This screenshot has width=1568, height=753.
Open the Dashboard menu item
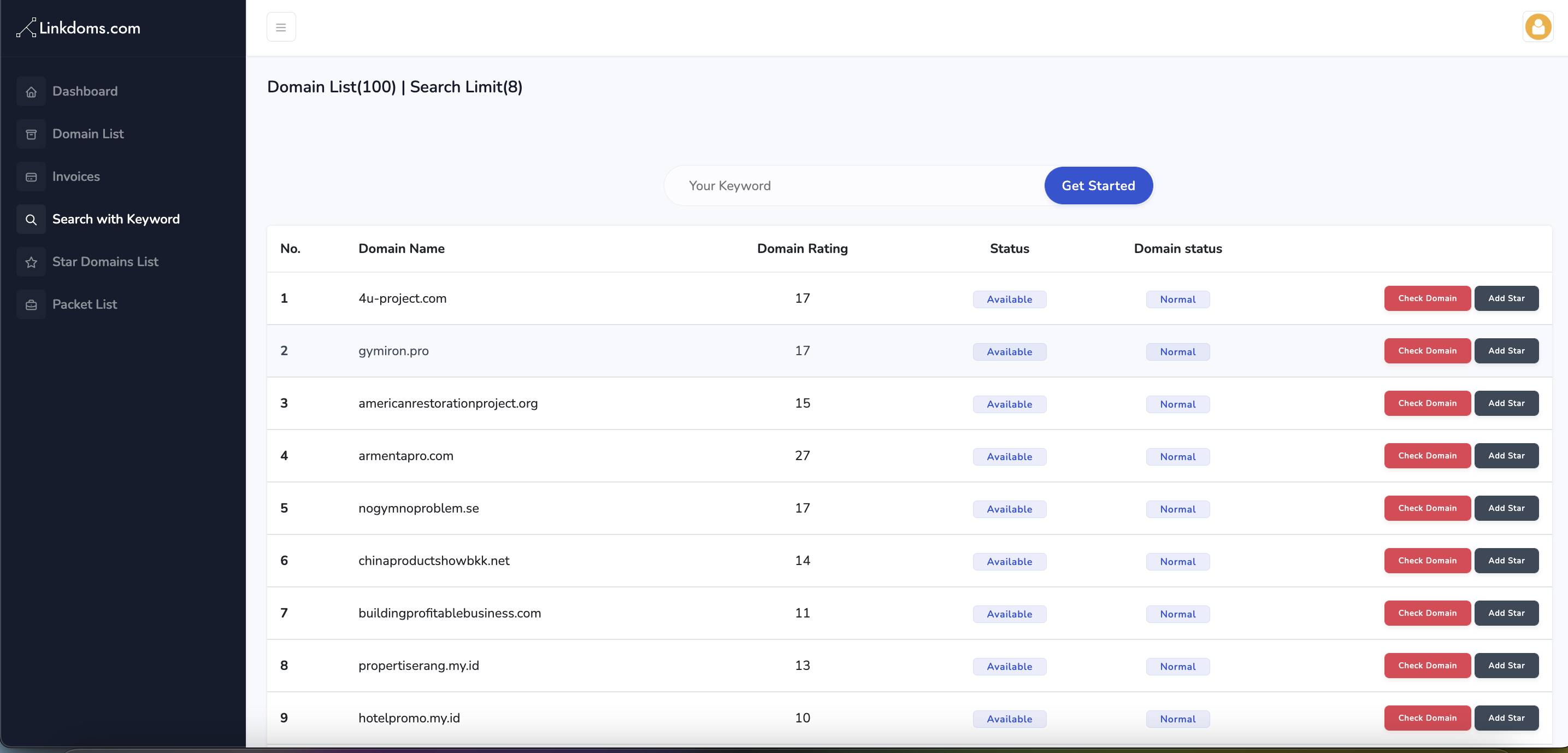click(x=85, y=91)
